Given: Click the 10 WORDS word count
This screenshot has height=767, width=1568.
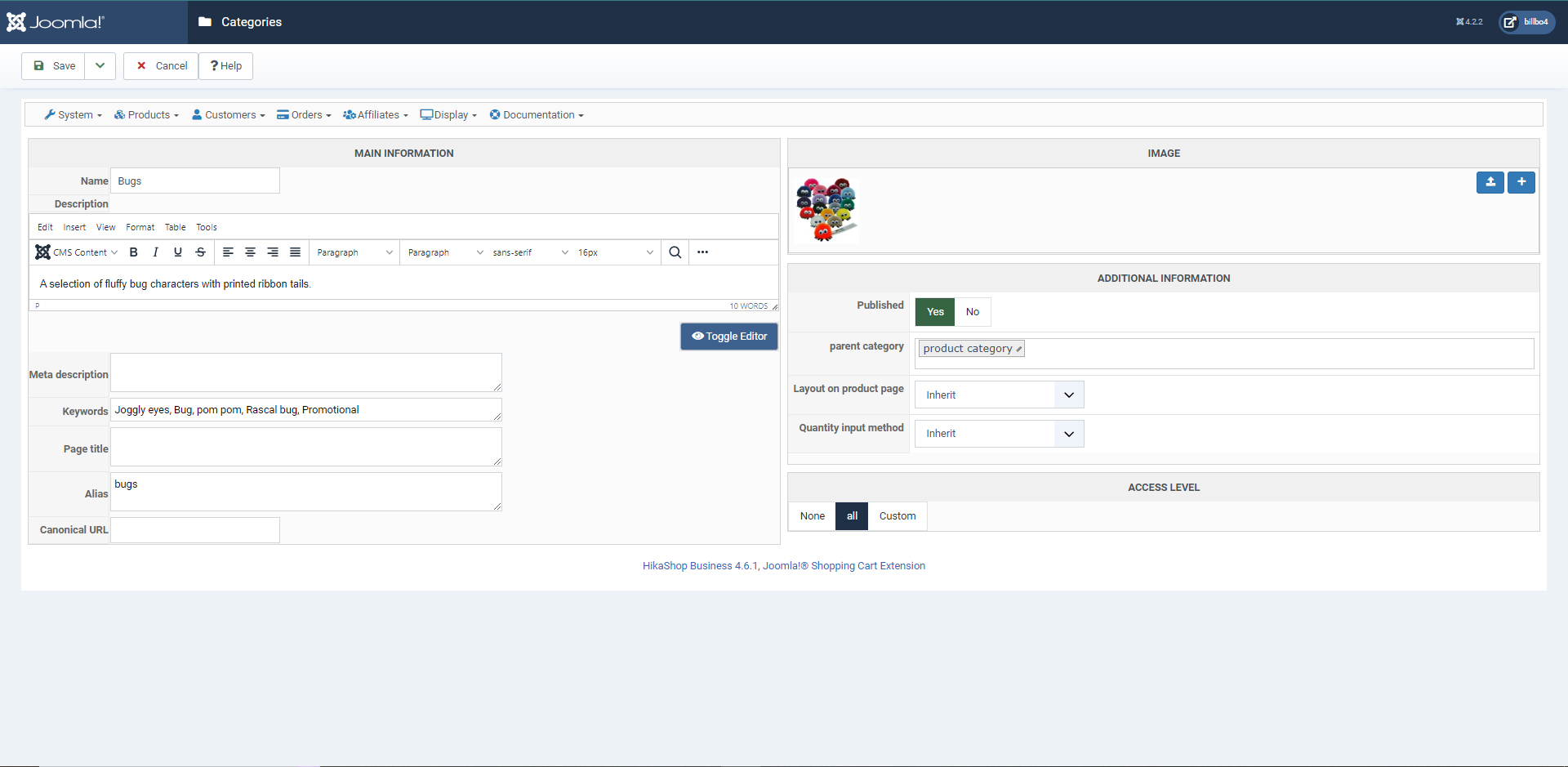Looking at the screenshot, I should [749, 306].
